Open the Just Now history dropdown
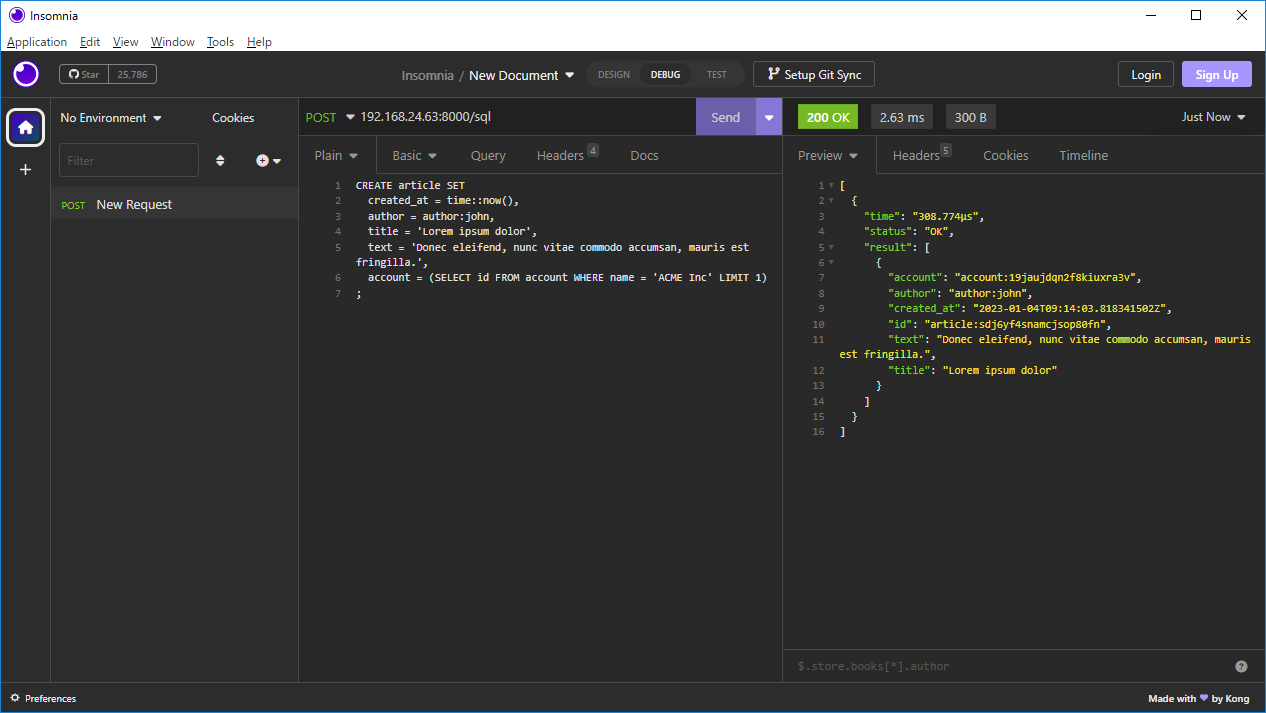Screen dimensions: 1266x713 1214,117
